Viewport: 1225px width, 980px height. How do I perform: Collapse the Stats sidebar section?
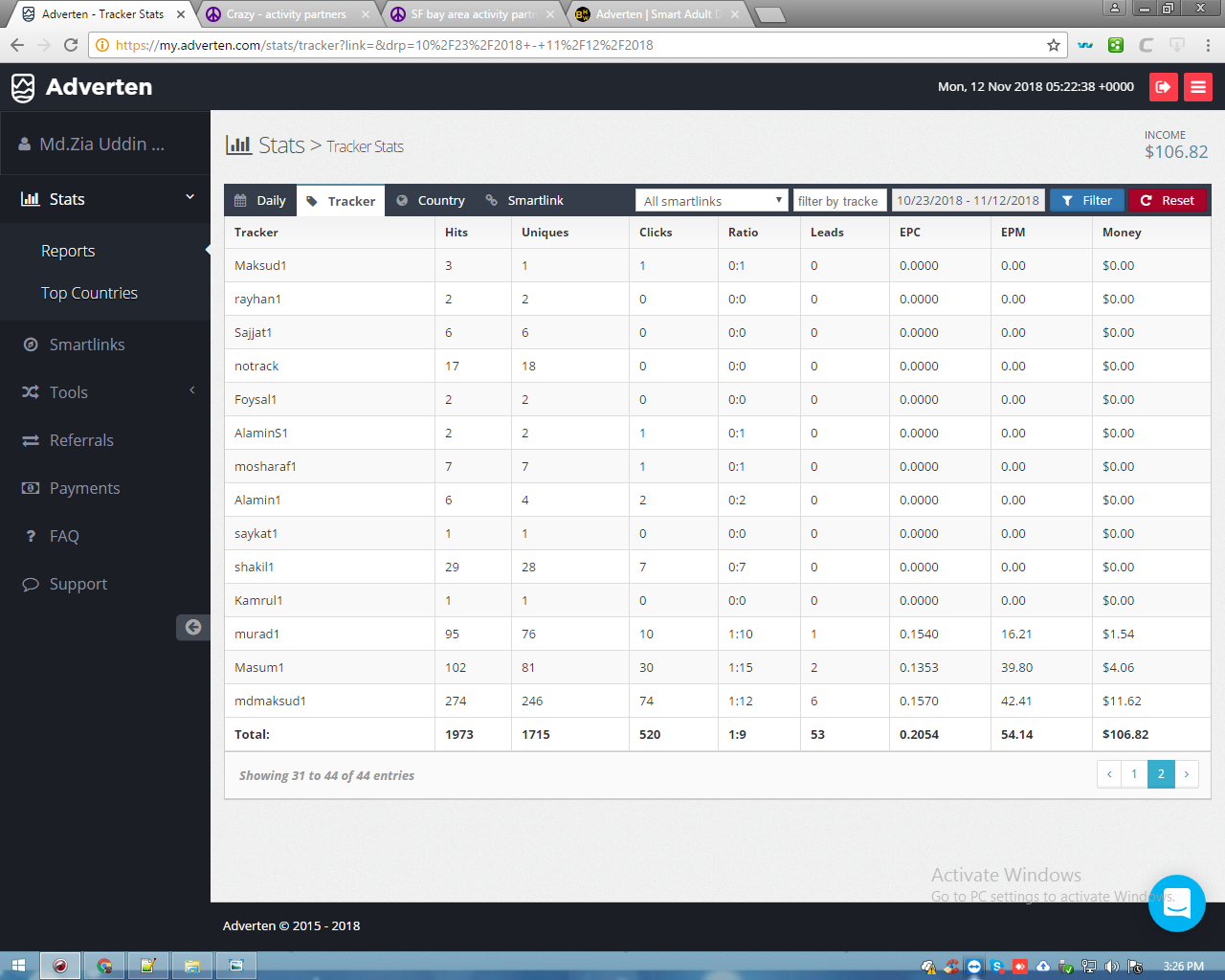[189, 197]
